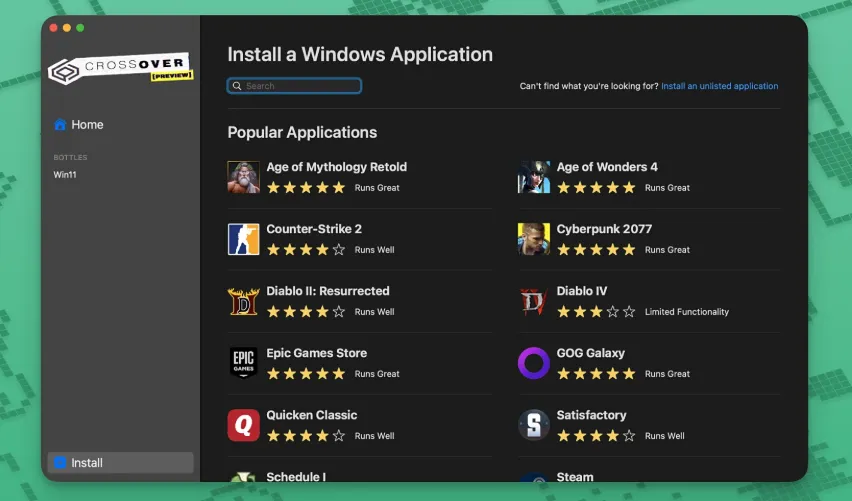Click the Age of Wonders 4 icon
This screenshot has height=501, width=852.
(x=534, y=177)
